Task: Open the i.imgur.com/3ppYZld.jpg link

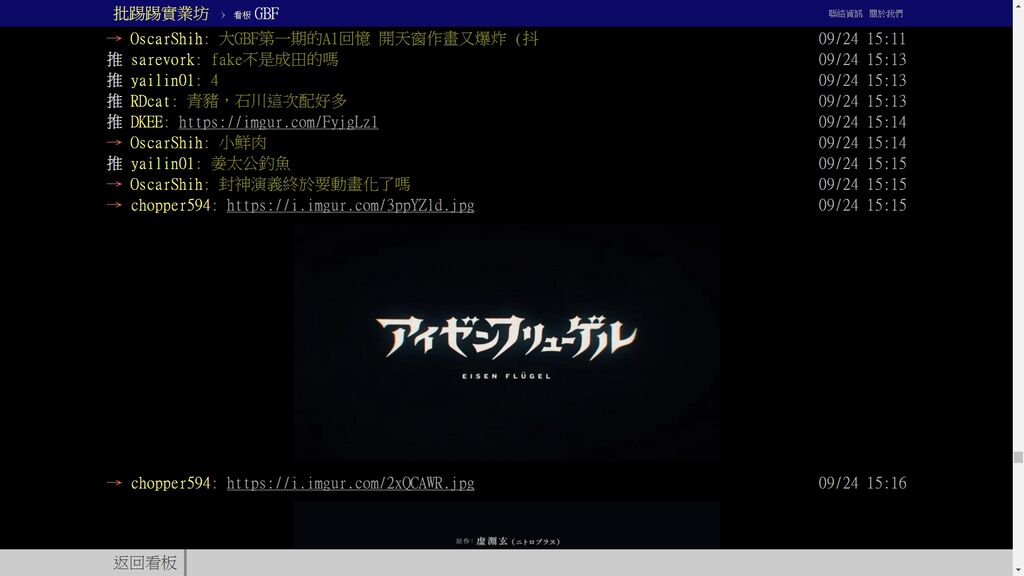Action: [350, 206]
